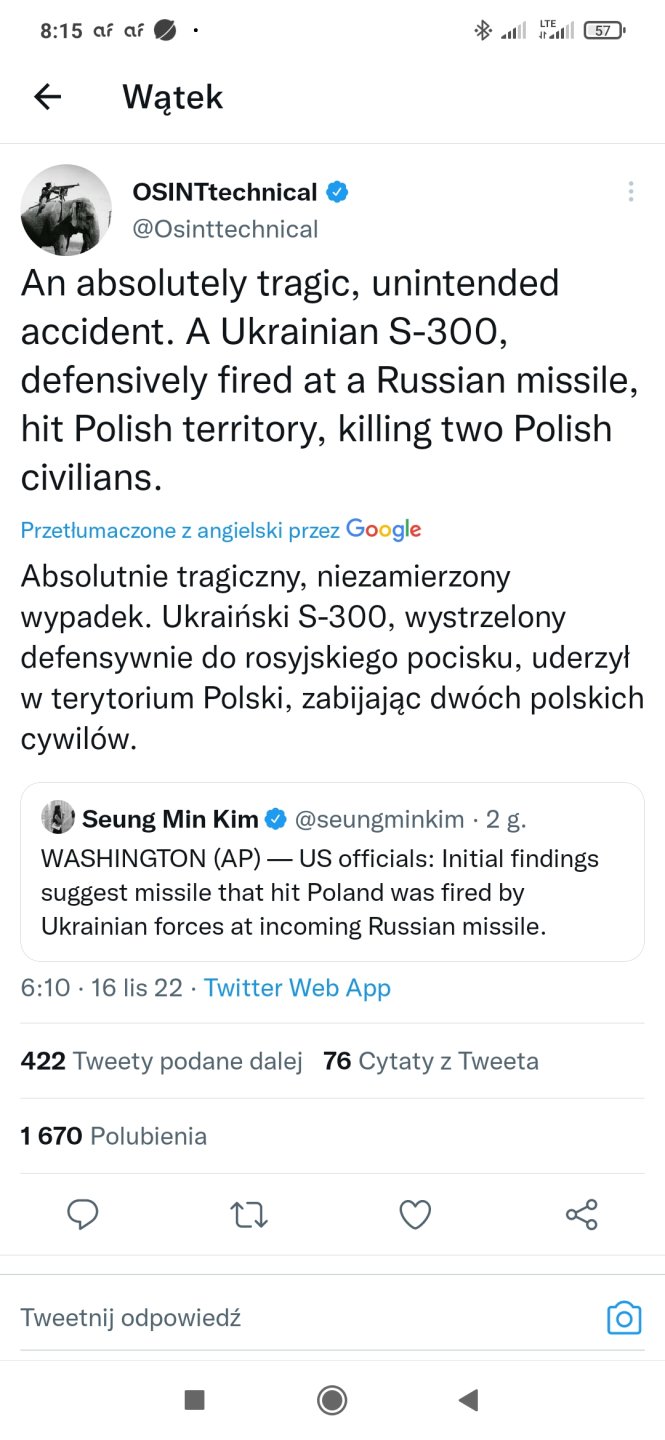Open camera icon in reply bar
This screenshot has width=665, height=1440.
pyautogui.click(x=624, y=1317)
